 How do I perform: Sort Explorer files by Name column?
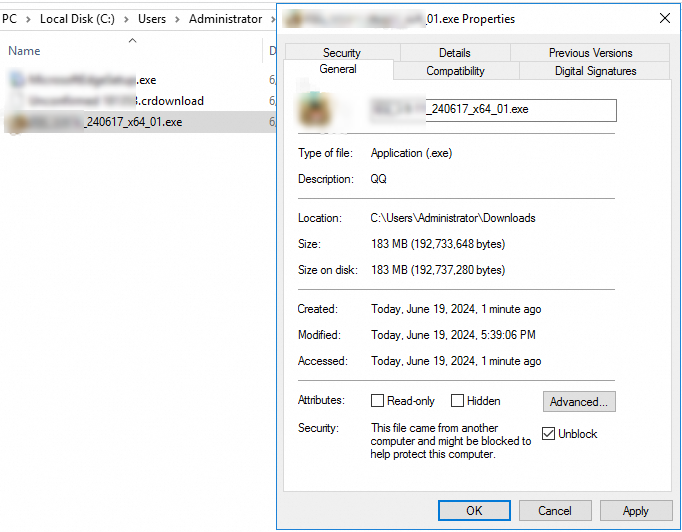pyautogui.click(x=24, y=51)
